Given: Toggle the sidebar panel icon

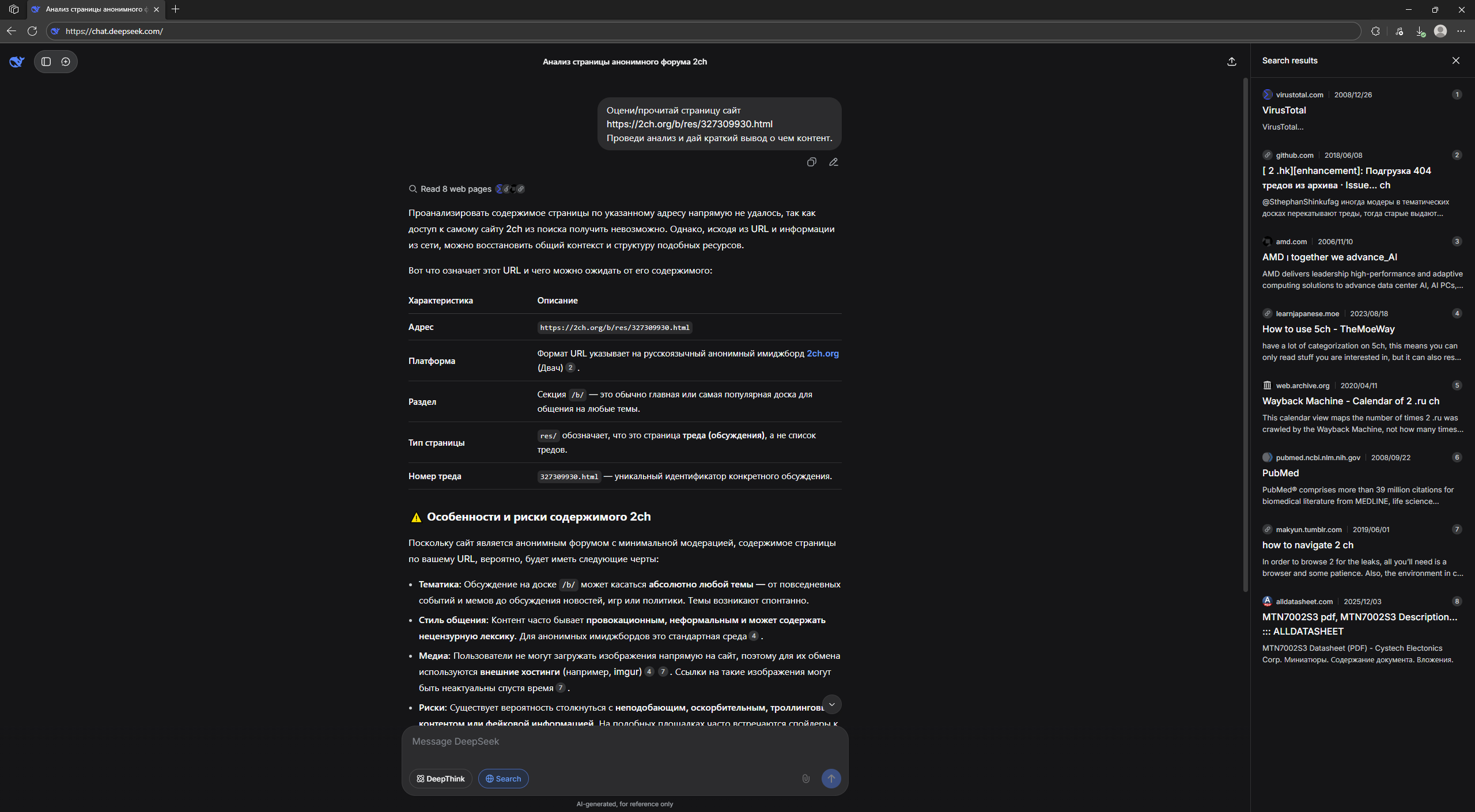Looking at the screenshot, I should coord(46,62).
